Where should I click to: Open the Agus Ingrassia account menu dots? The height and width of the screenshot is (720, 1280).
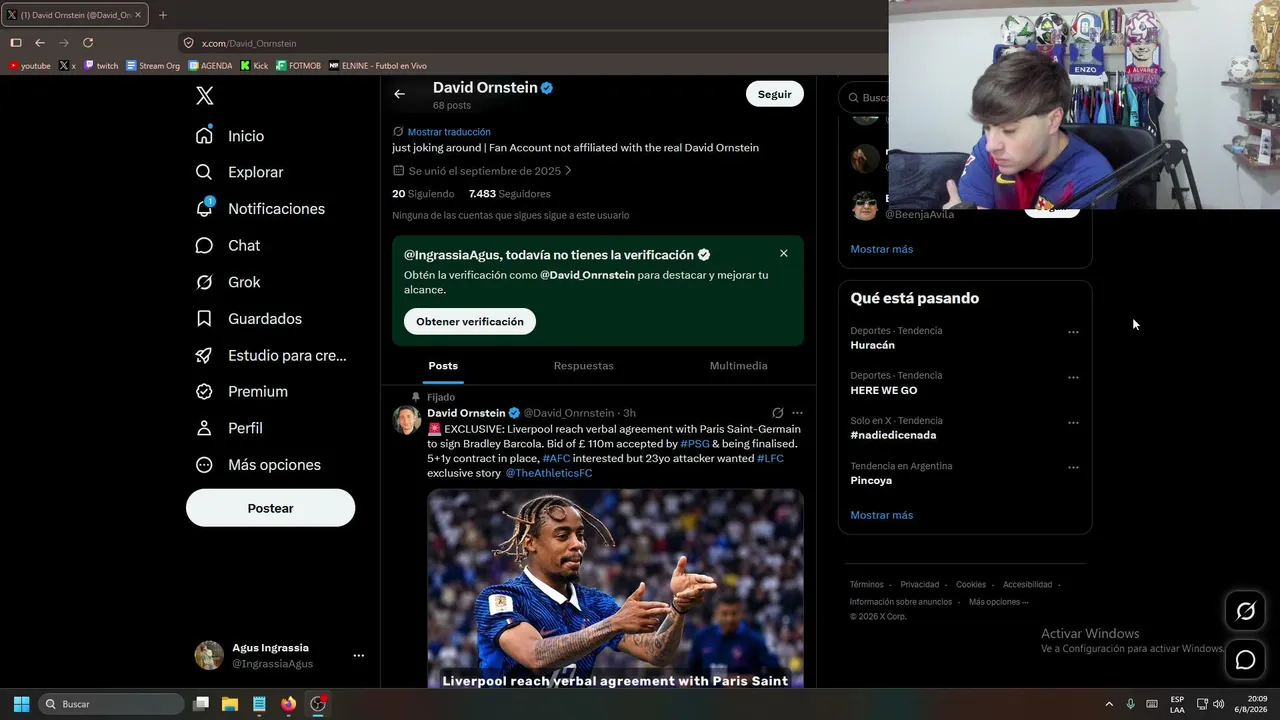tap(358, 656)
